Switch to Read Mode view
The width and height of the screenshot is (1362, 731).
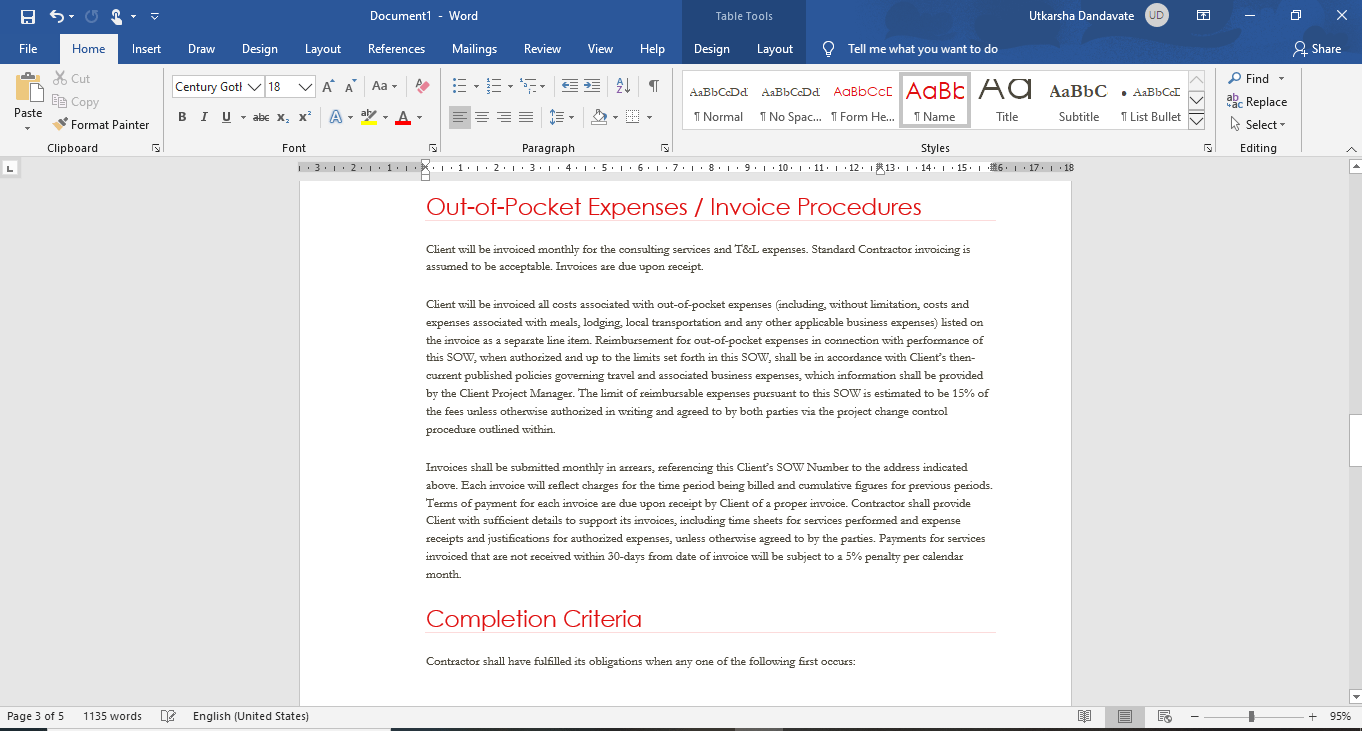pyautogui.click(x=1085, y=716)
